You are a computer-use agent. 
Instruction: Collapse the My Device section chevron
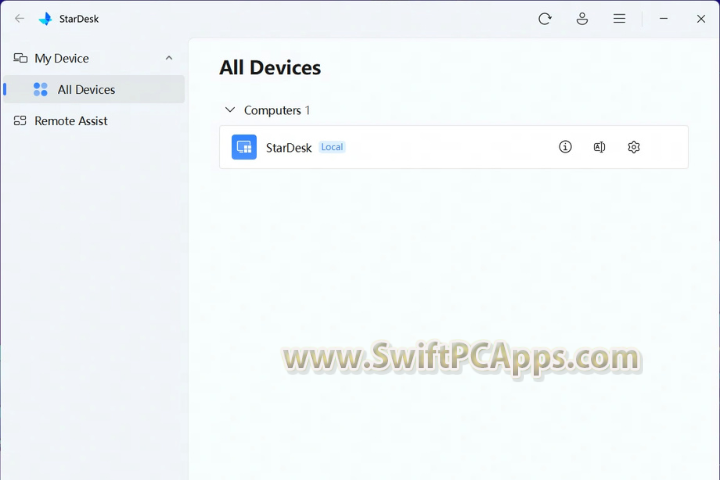click(169, 58)
